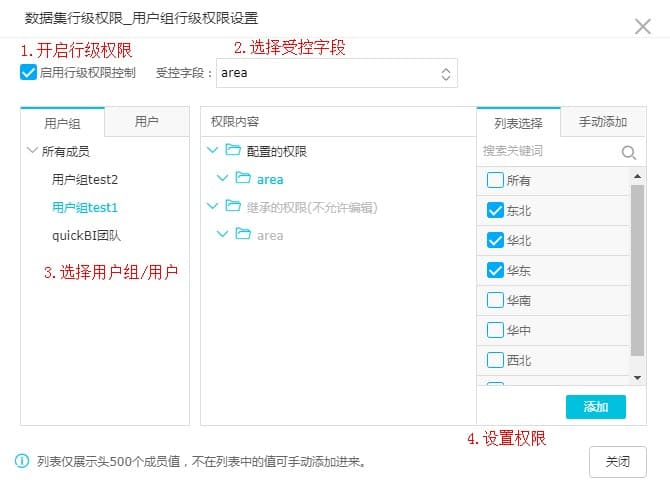Click the 添加 button

[595, 407]
